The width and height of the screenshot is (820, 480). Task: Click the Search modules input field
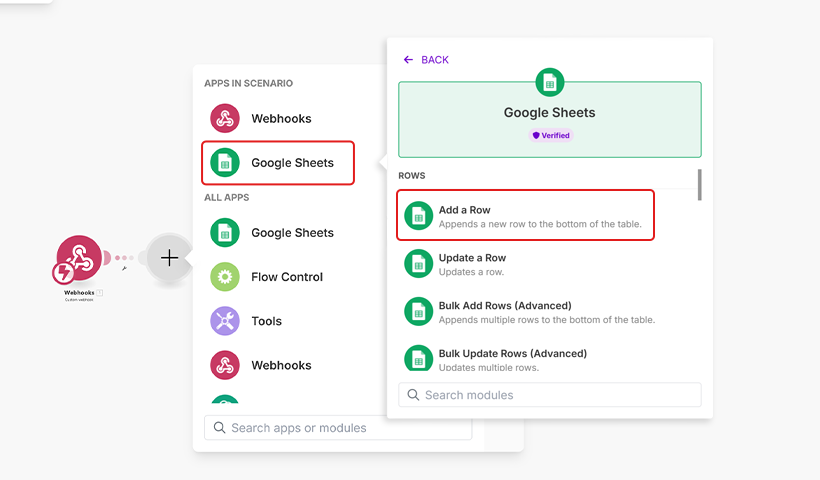pos(550,395)
